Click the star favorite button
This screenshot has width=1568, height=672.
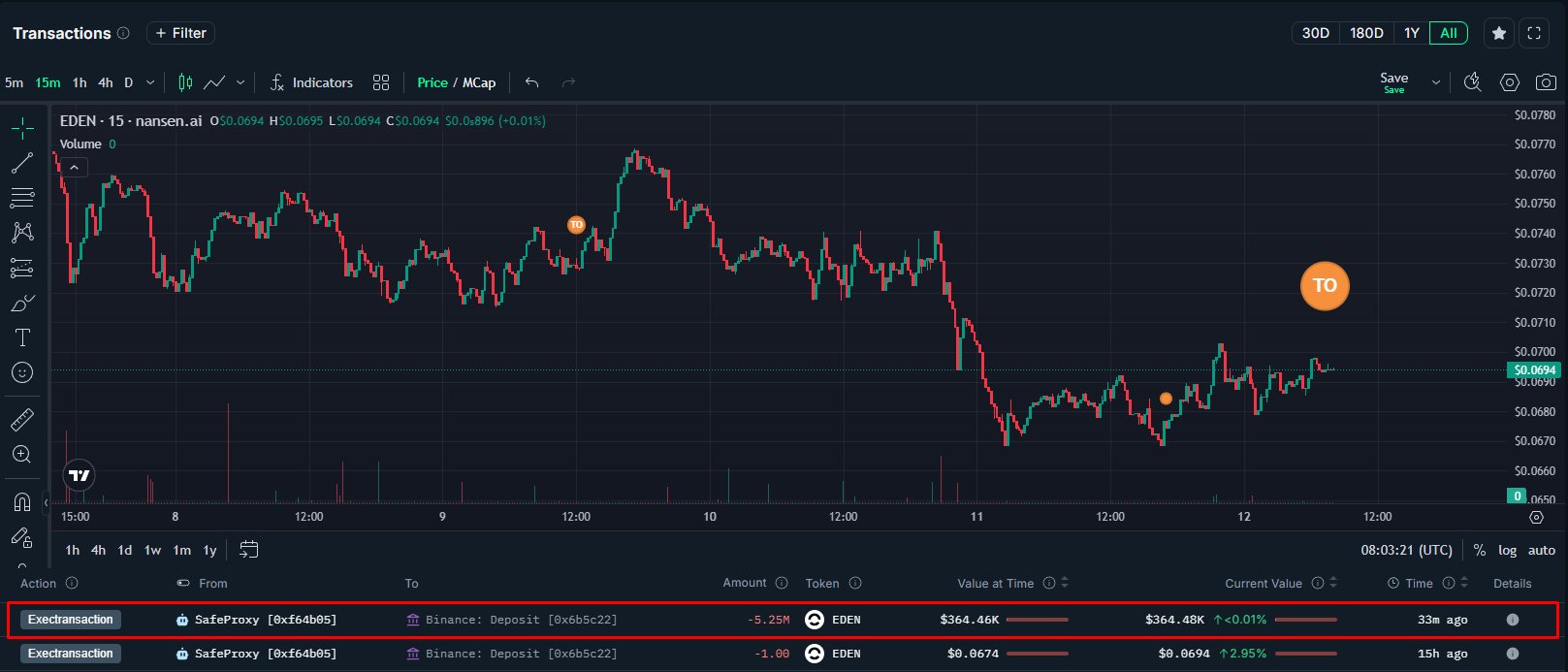1498,33
